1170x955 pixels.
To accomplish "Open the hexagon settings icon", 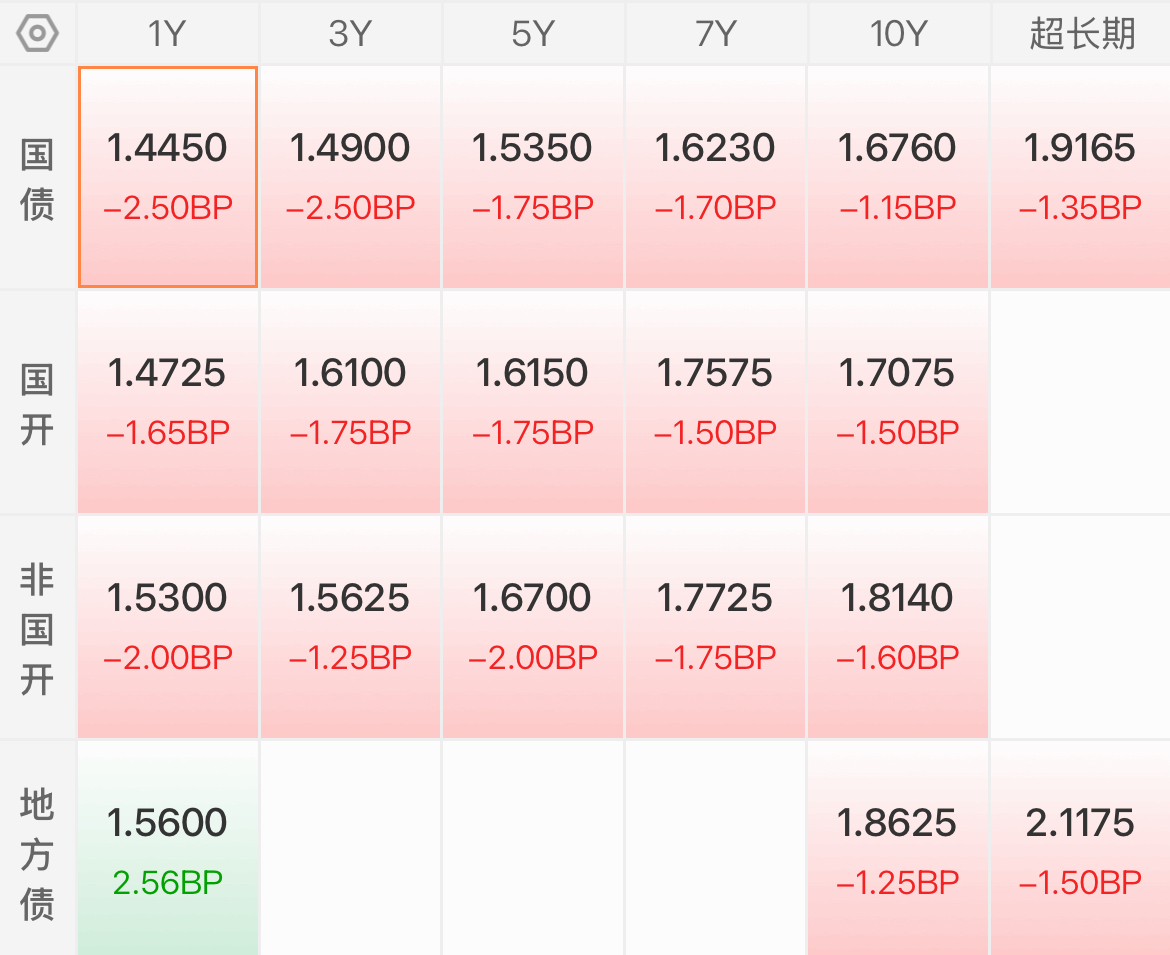I will click(37, 34).
